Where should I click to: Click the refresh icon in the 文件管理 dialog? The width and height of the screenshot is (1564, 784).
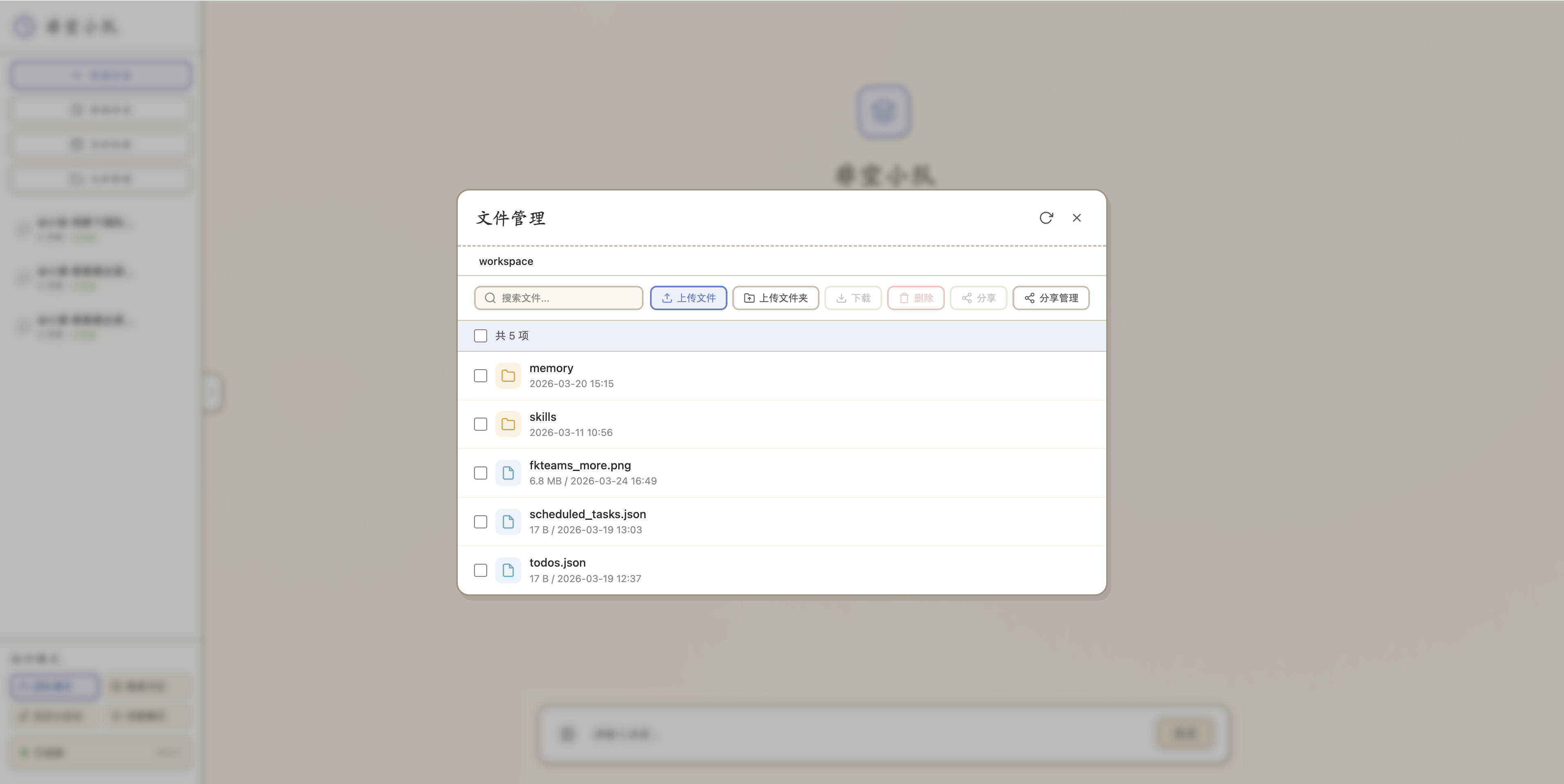tap(1047, 218)
